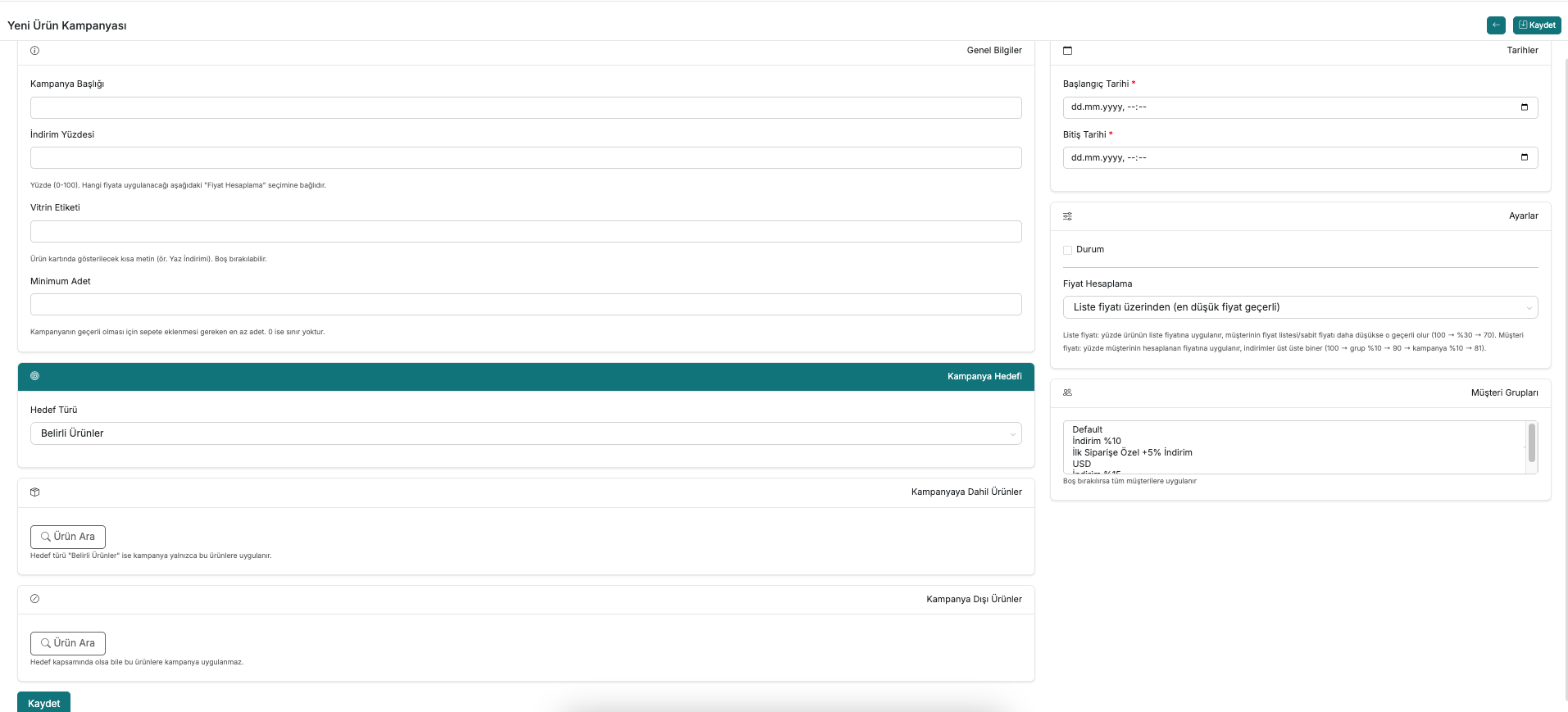This screenshot has height=712, width=1568.
Task: Focus the Minimum Adet input field
Action: pos(526,305)
